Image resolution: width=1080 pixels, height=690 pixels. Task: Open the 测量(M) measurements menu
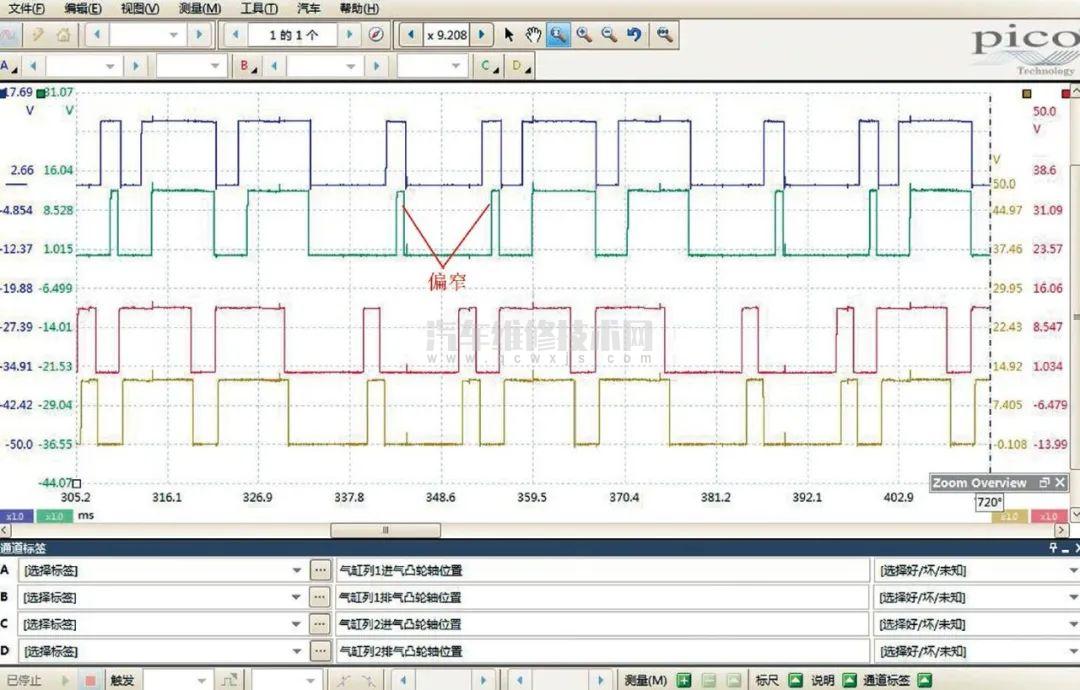[199, 8]
